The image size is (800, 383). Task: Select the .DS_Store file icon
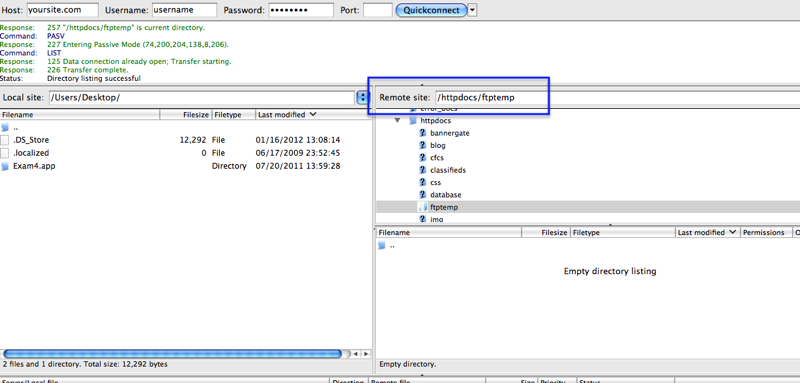tap(5, 140)
